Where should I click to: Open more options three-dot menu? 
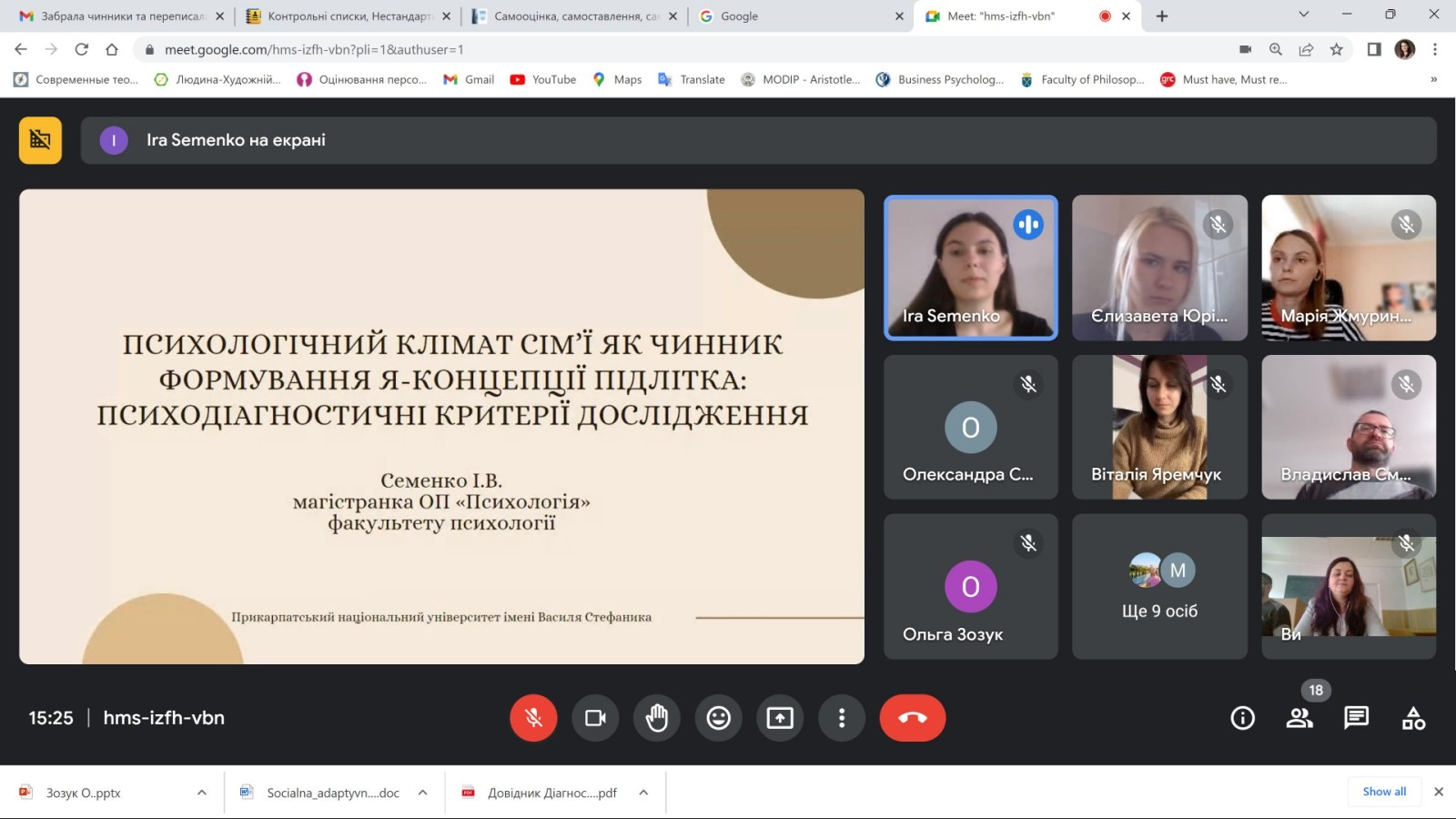pyautogui.click(x=842, y=718)
